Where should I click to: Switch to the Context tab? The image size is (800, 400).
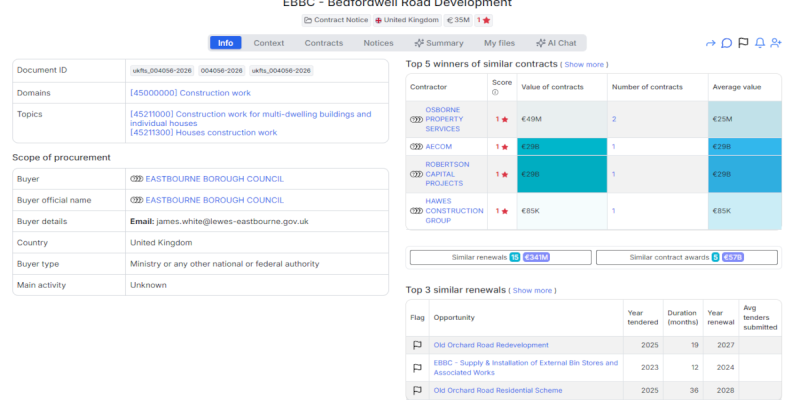pos(269,43)
